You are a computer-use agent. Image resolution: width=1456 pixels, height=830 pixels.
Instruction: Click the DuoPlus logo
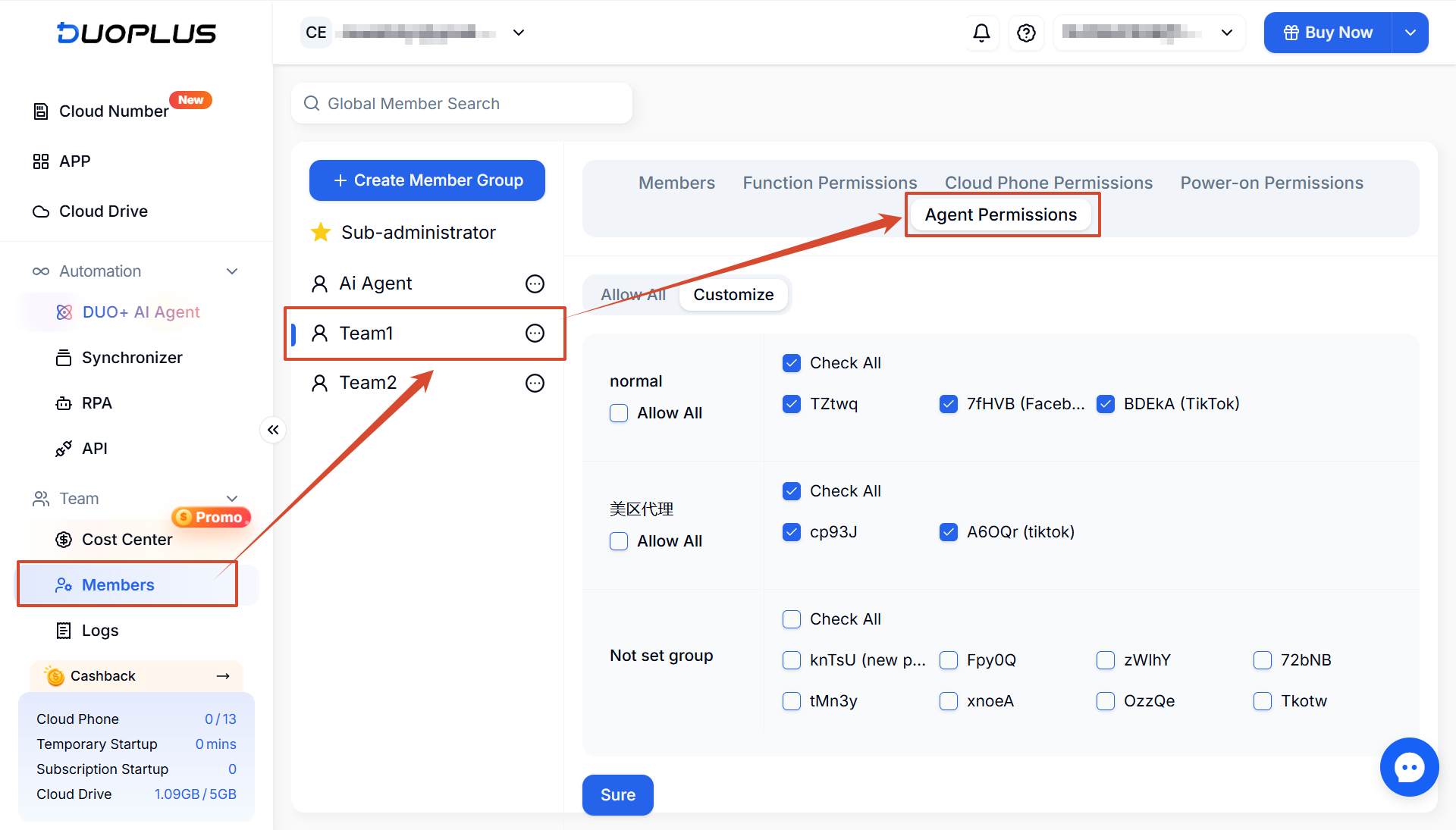tap(136, 33)
